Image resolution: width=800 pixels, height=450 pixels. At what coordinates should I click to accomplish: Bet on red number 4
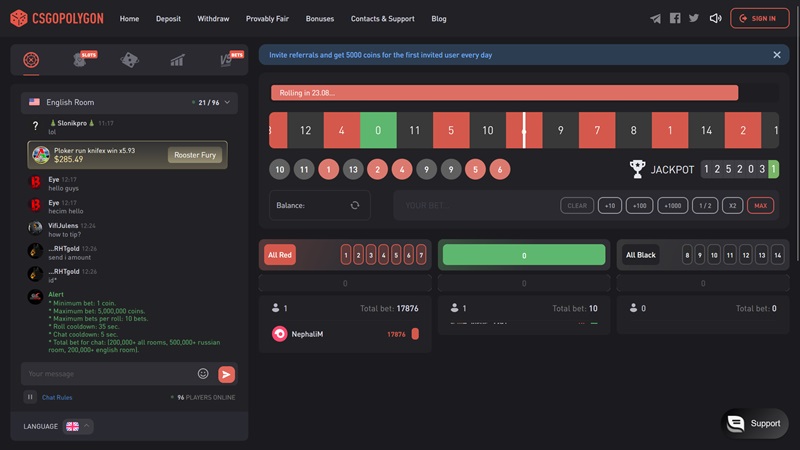[383, 255]
